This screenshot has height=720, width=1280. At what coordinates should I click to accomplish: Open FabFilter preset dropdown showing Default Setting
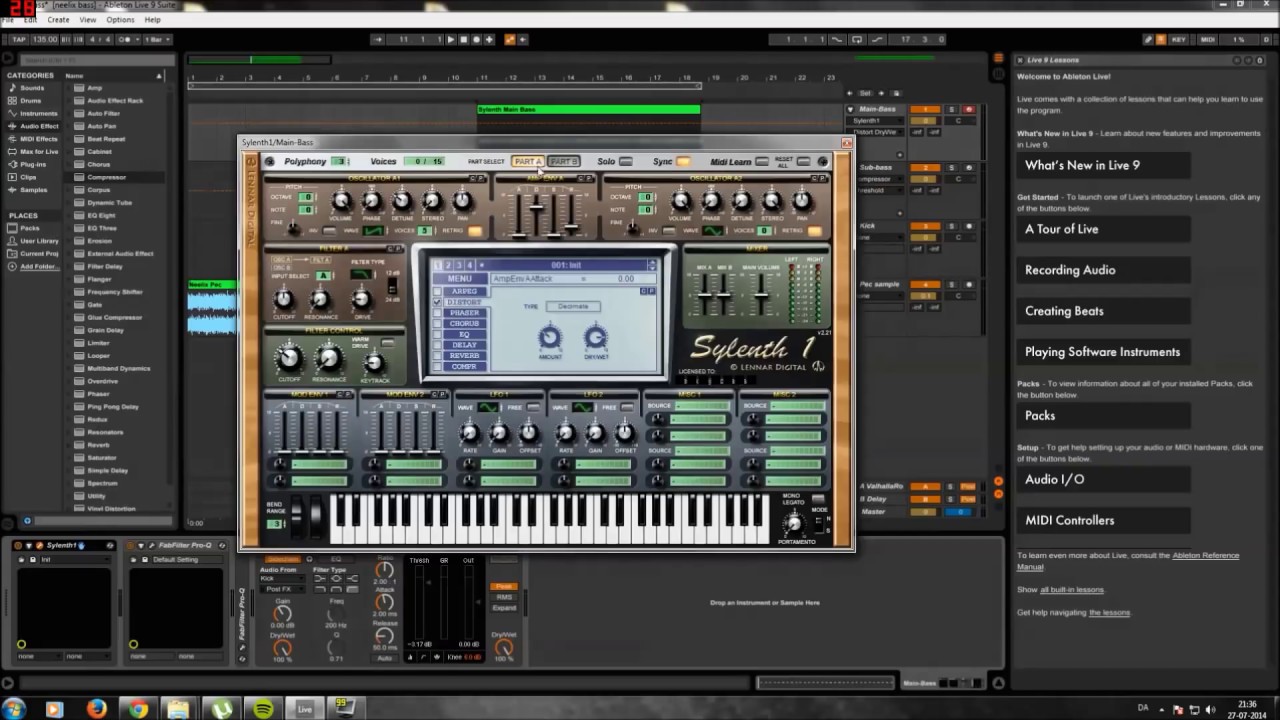tap(186, 560)
